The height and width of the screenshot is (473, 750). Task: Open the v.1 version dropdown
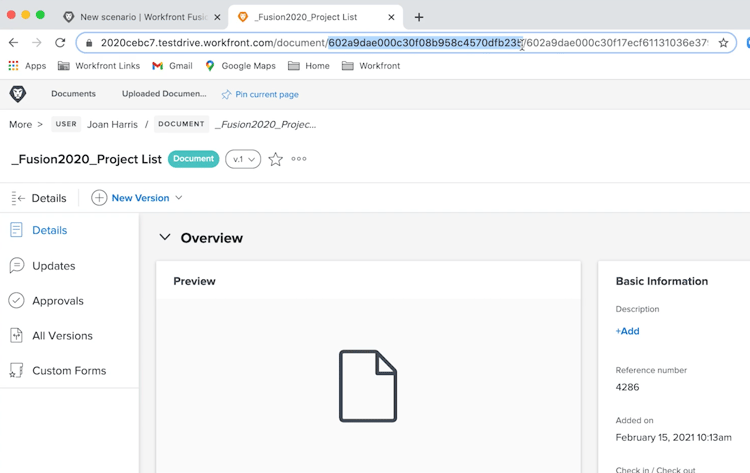coord(243,159)
